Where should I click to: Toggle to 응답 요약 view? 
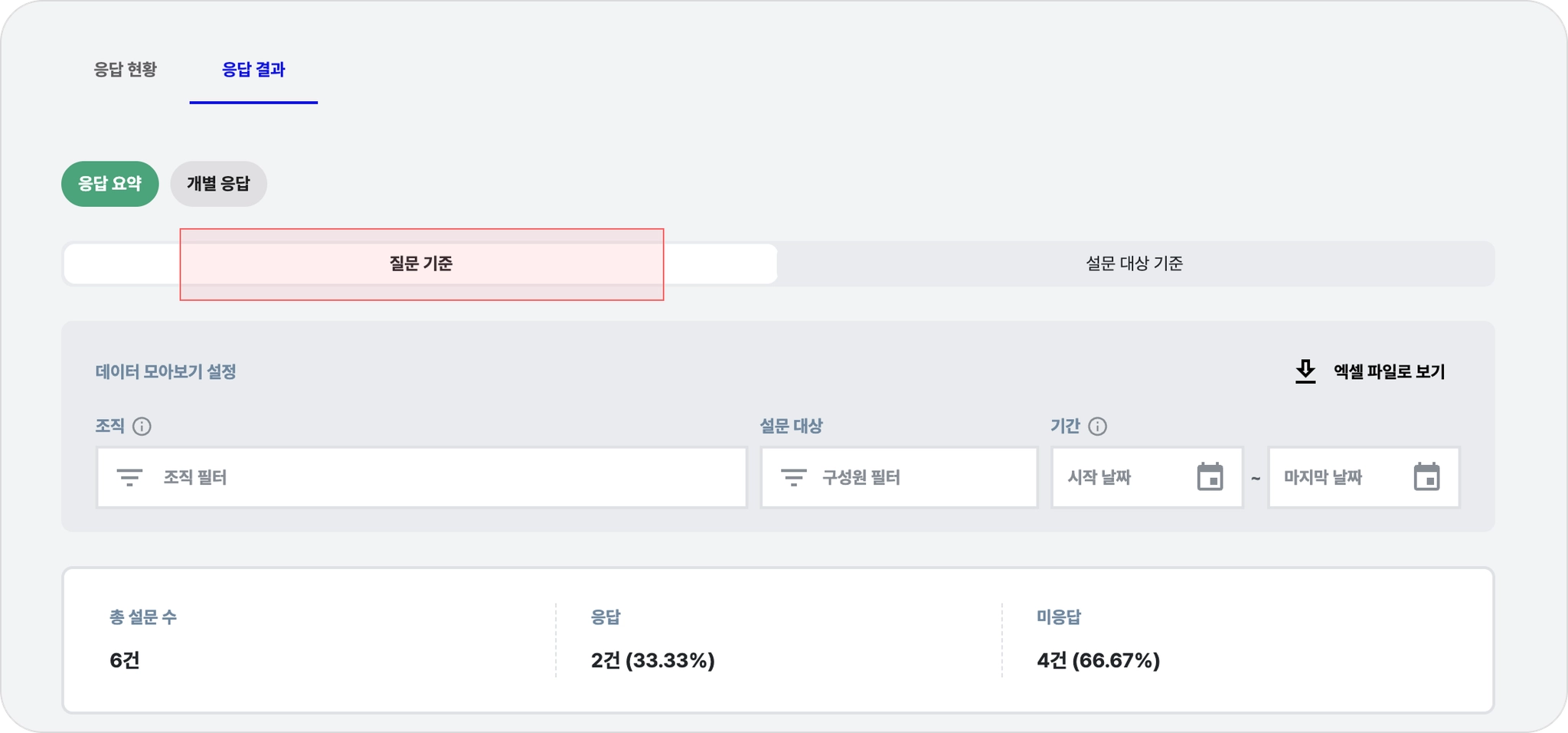110,184
